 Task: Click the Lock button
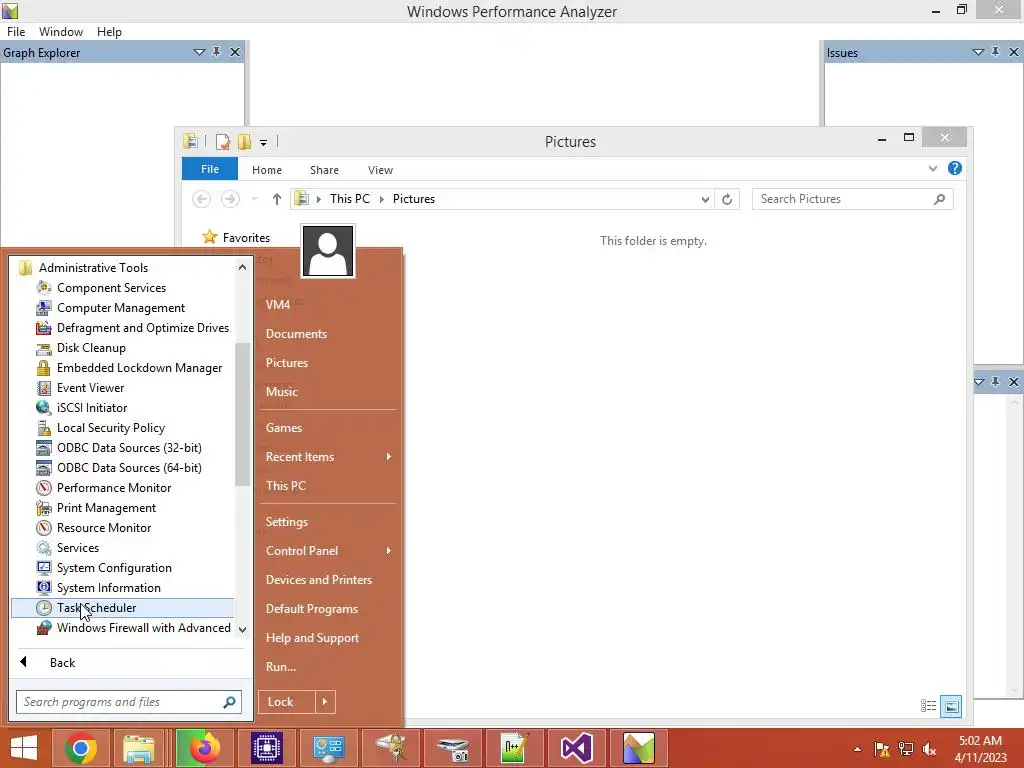coord(286,702)
